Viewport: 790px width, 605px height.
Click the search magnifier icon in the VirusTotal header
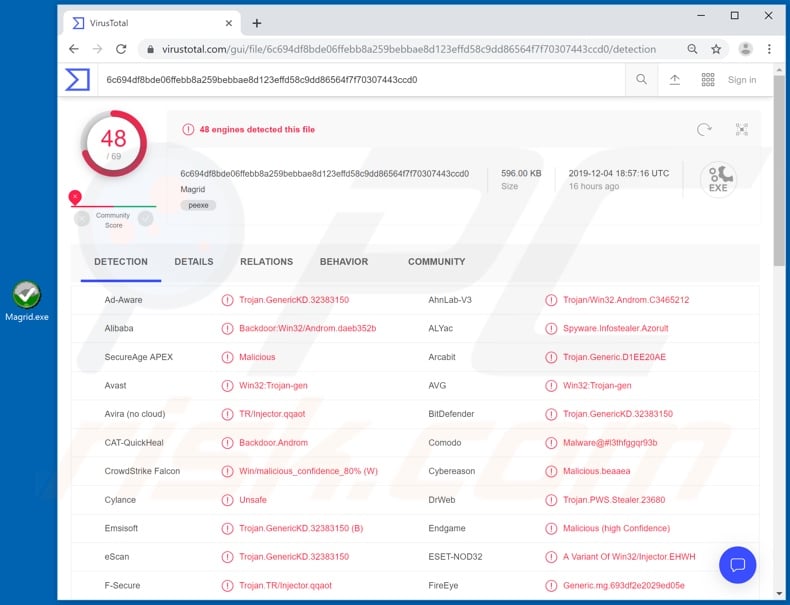641,80
